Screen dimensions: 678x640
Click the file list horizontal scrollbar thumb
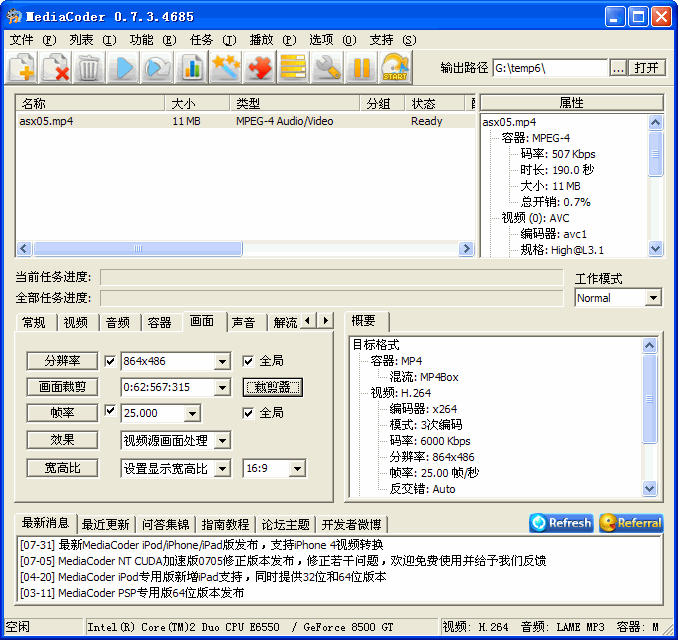click(138, 249)
